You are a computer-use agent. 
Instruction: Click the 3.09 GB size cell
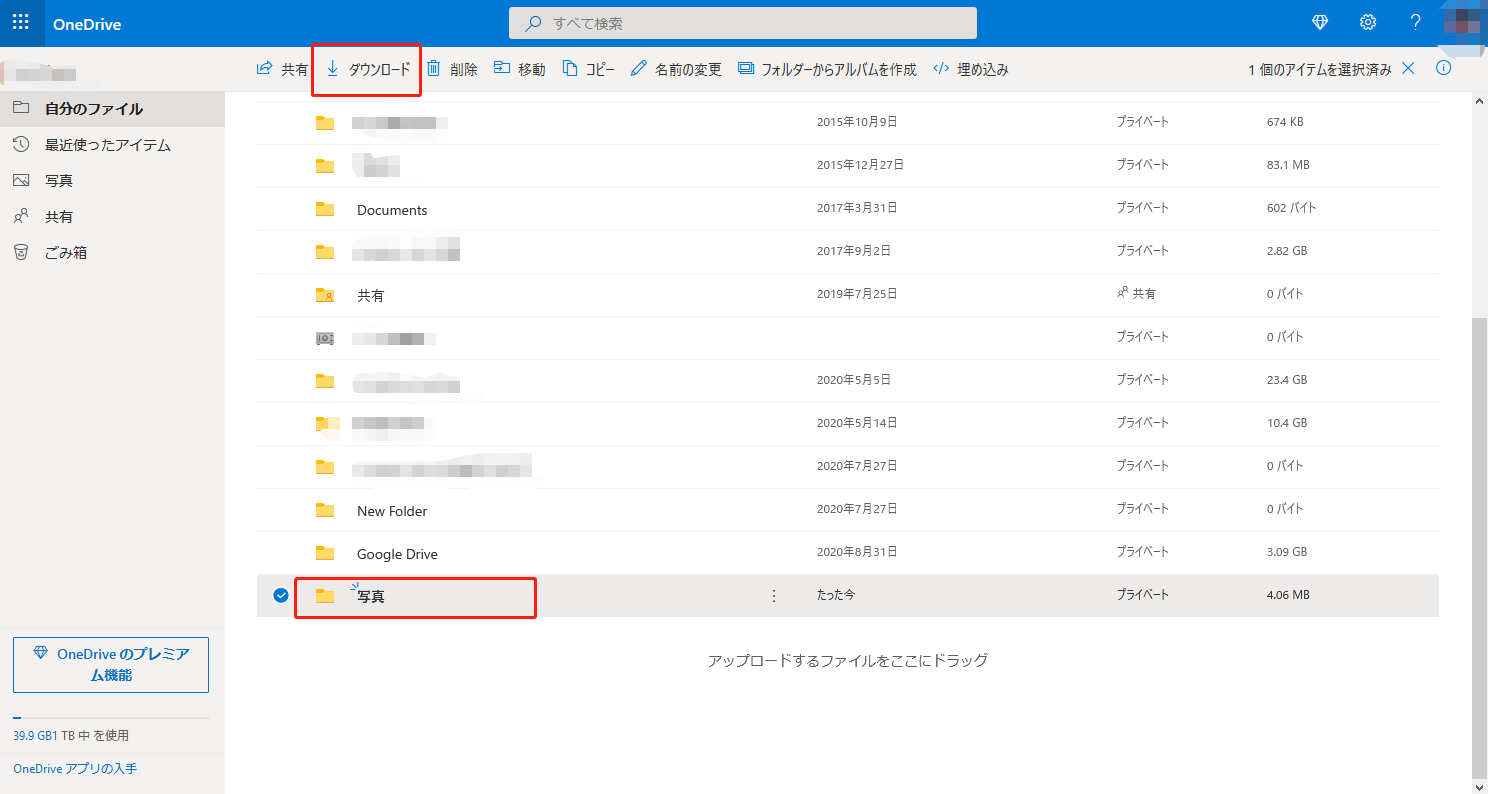(x=1286, y=552)
